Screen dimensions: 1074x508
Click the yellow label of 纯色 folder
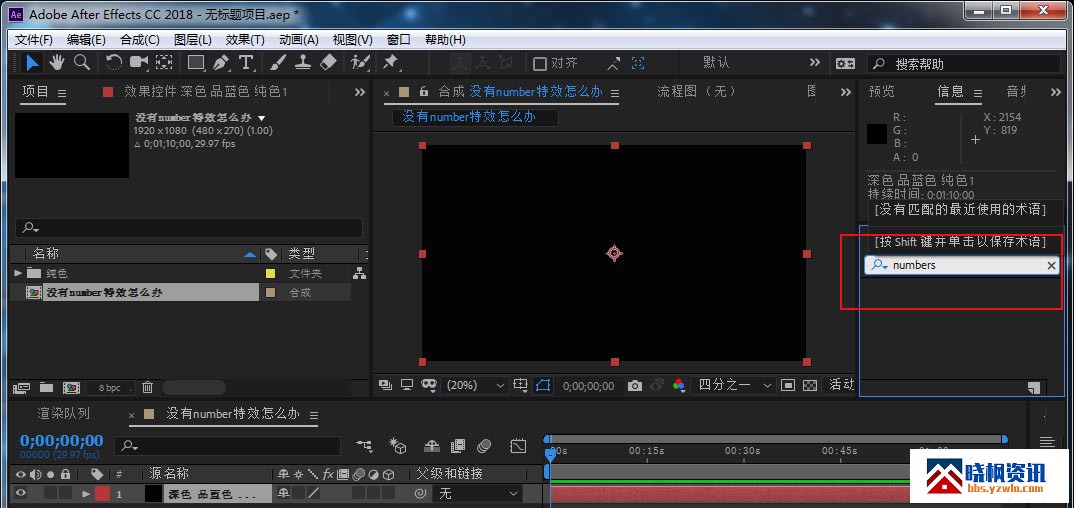[x=271, y=273]
